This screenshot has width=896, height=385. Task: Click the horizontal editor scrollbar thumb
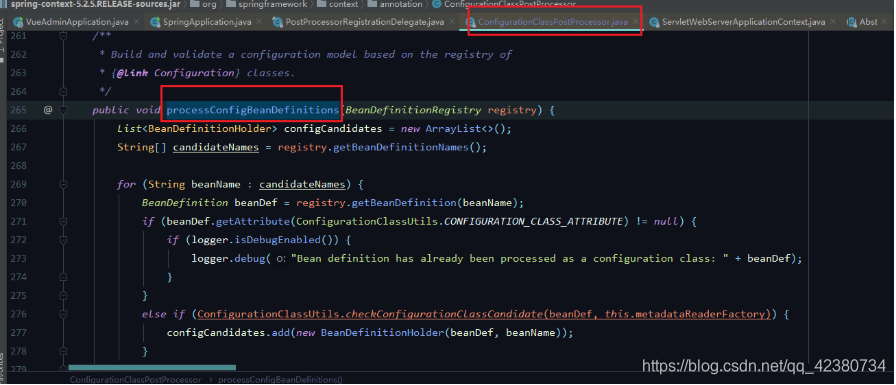tap(152, 367)
